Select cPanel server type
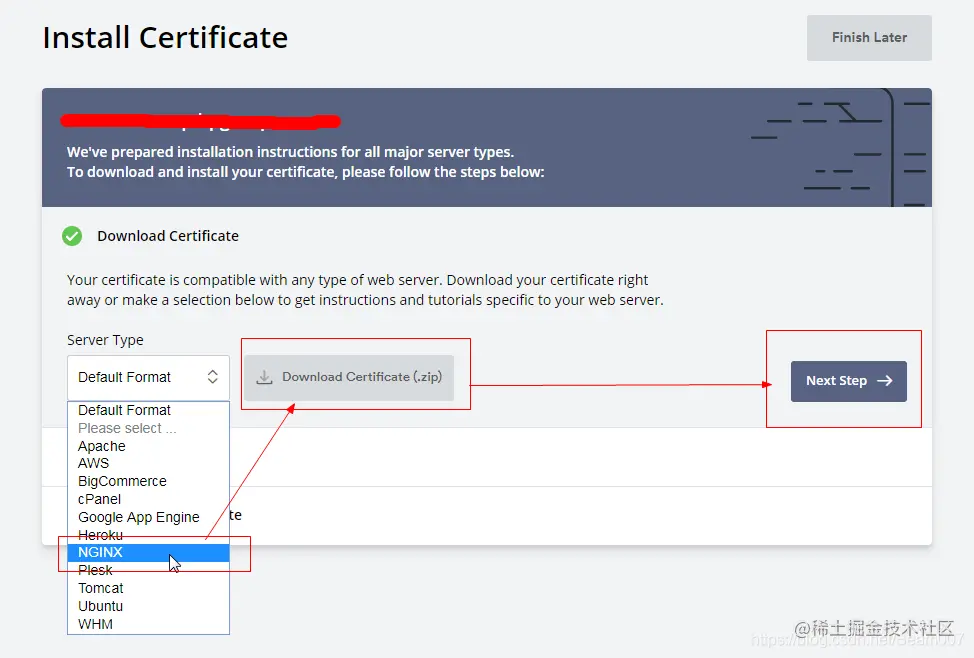The height and width of the screenshot is (658, 974). pyautogui.click(x=148, y=500)
